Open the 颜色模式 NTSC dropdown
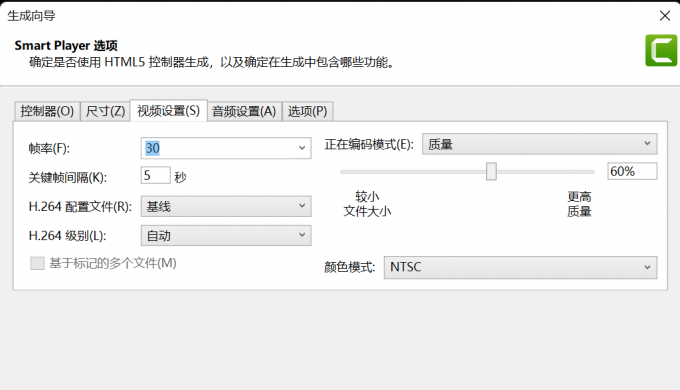 pyautogui.click(x=520, y=267)
